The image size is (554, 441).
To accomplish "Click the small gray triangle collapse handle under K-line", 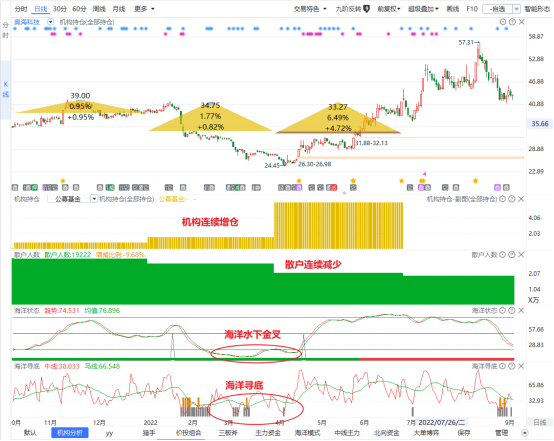I will (x=344, y=193).
